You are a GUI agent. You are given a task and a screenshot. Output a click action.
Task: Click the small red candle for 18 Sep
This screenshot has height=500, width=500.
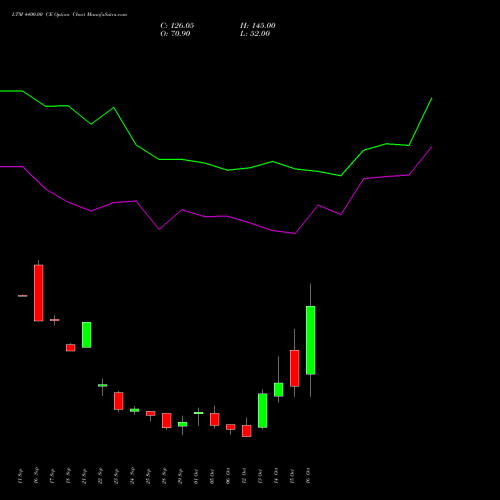[x=71, y=348]
